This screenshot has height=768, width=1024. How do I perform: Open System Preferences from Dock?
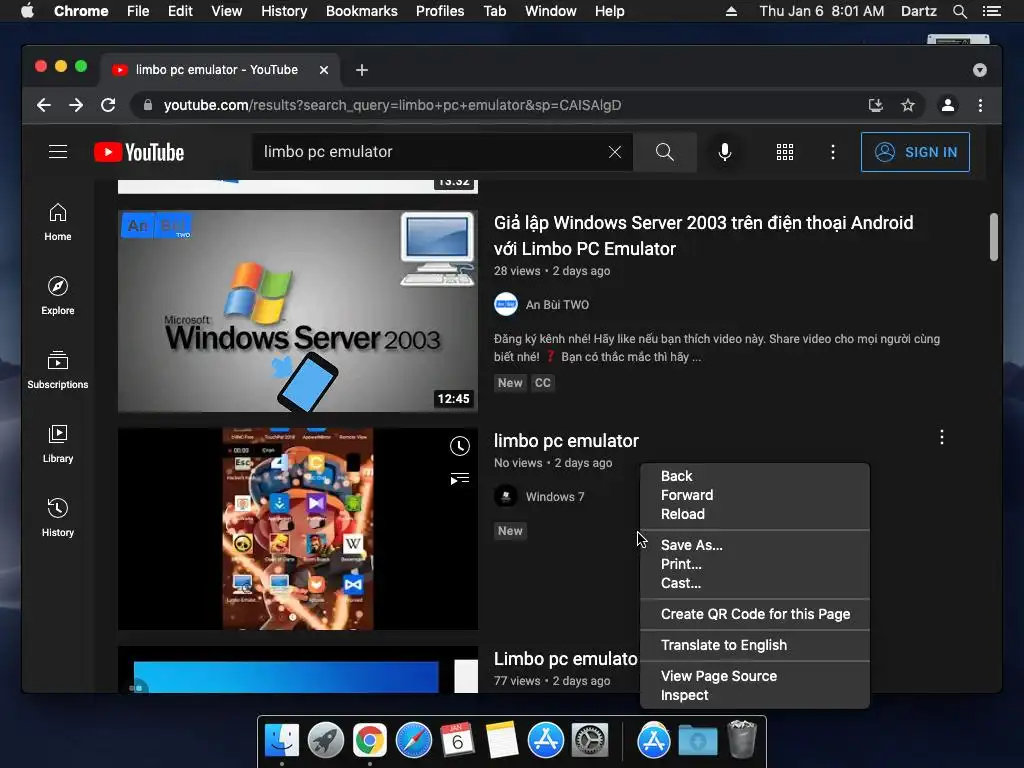tap(590, 741)
